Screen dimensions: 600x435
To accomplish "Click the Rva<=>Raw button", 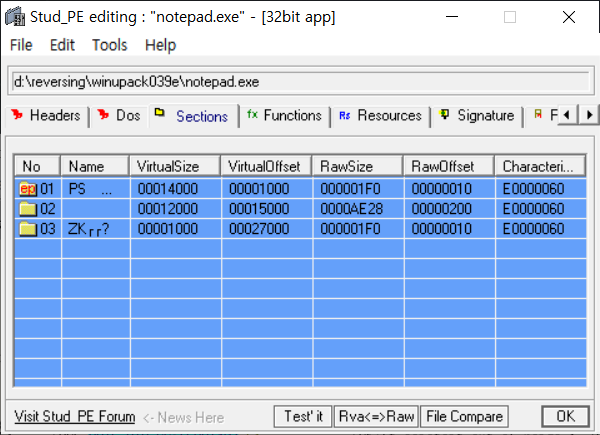I will click(377, 416).
